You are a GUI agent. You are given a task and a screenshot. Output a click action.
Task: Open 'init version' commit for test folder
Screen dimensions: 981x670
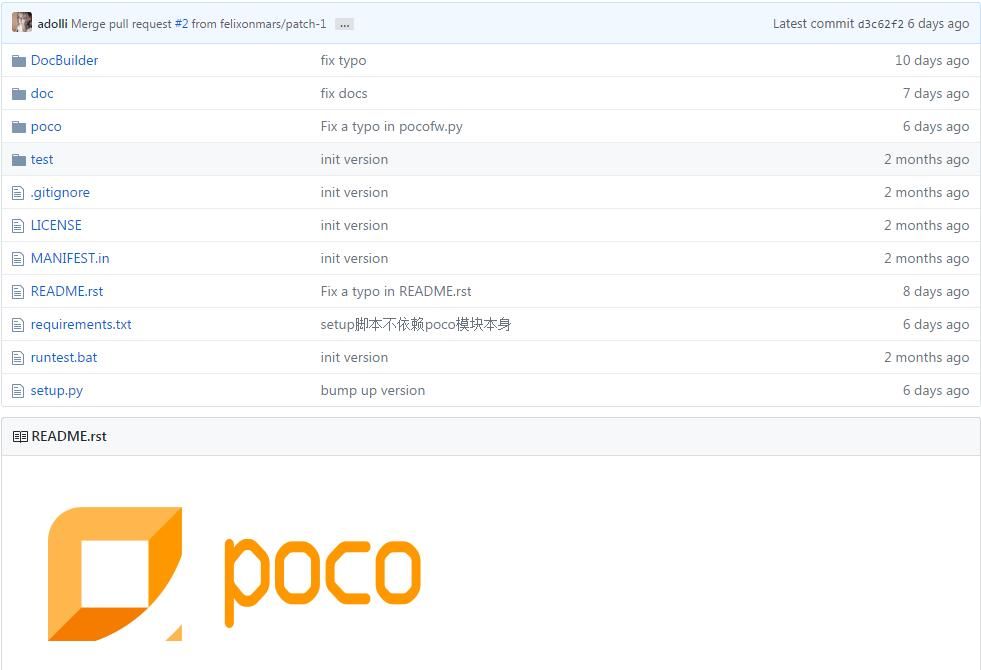point(354,159)
